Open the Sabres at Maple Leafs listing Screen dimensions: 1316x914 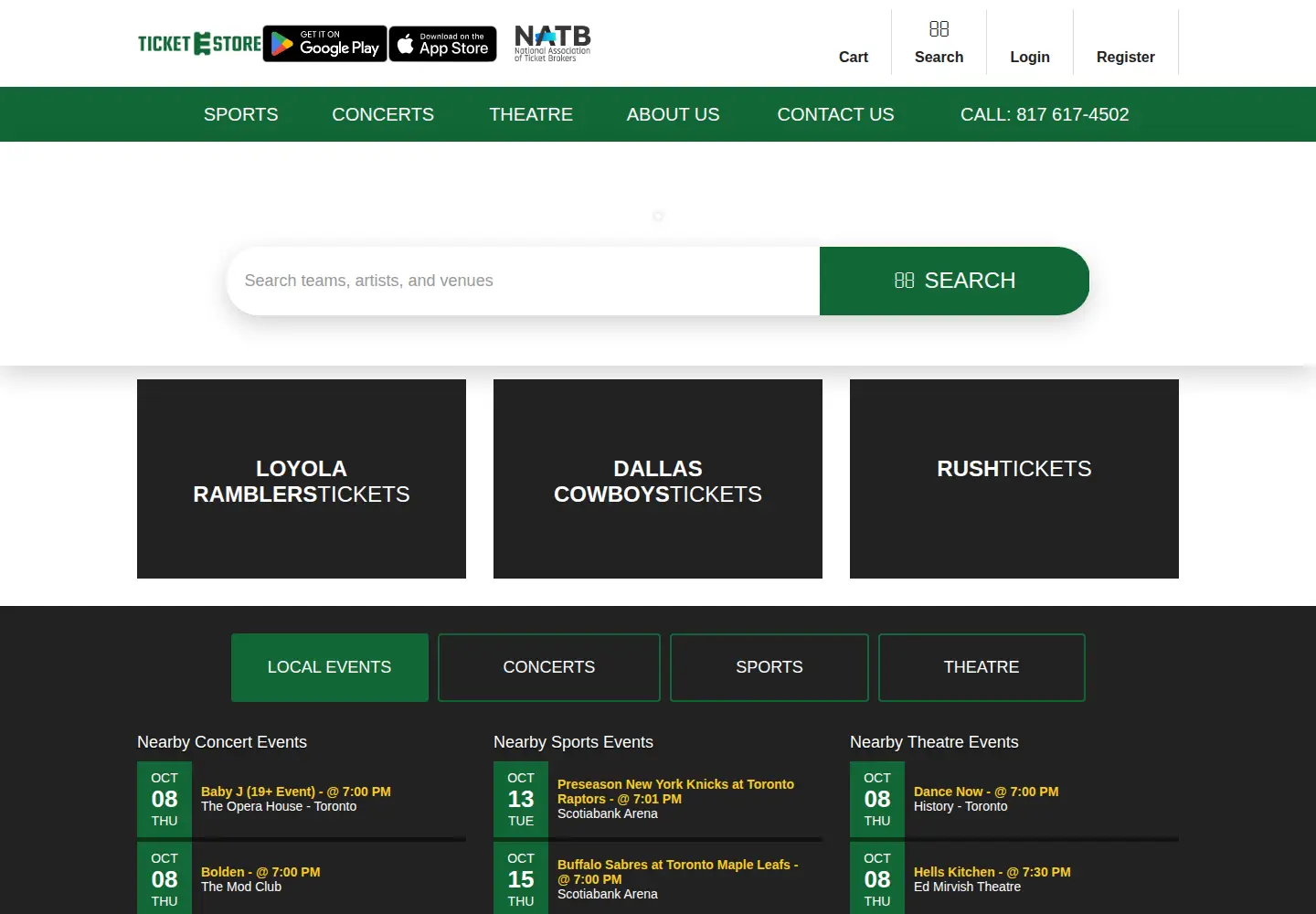coord(678,872)
